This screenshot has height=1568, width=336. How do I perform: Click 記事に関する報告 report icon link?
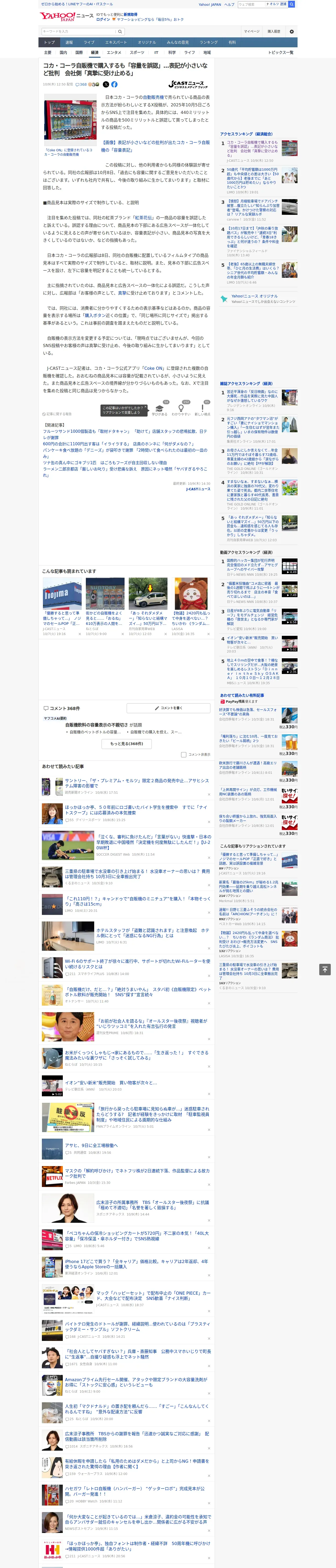tap(57, 414)
